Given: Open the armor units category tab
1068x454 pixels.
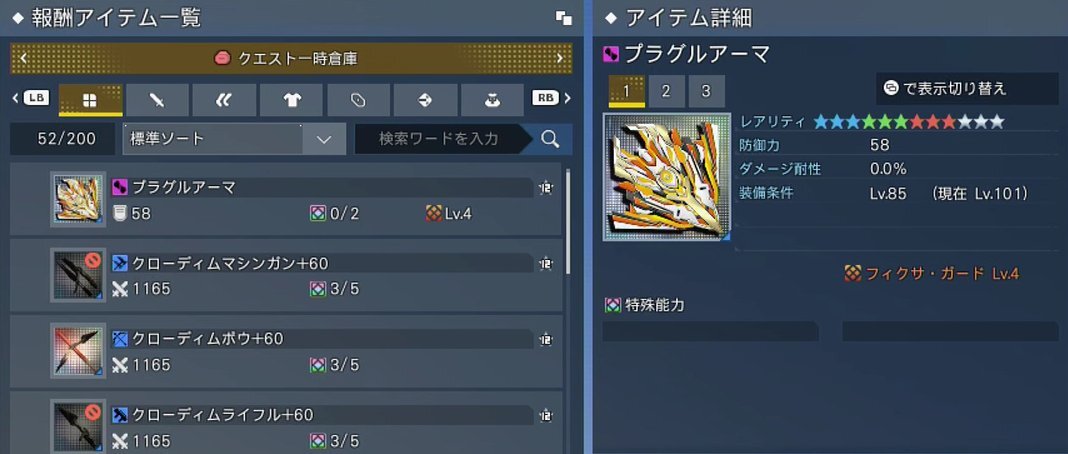Looking at the screenshot, I should 224,100.
